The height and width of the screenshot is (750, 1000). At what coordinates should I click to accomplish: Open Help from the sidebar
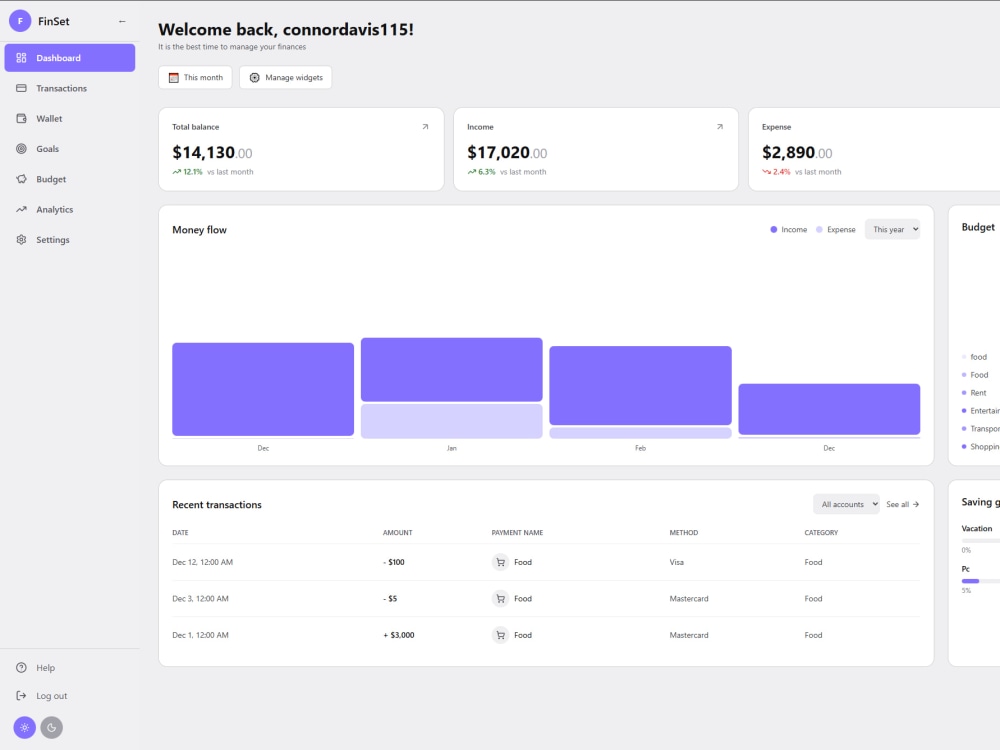[70, 668]
